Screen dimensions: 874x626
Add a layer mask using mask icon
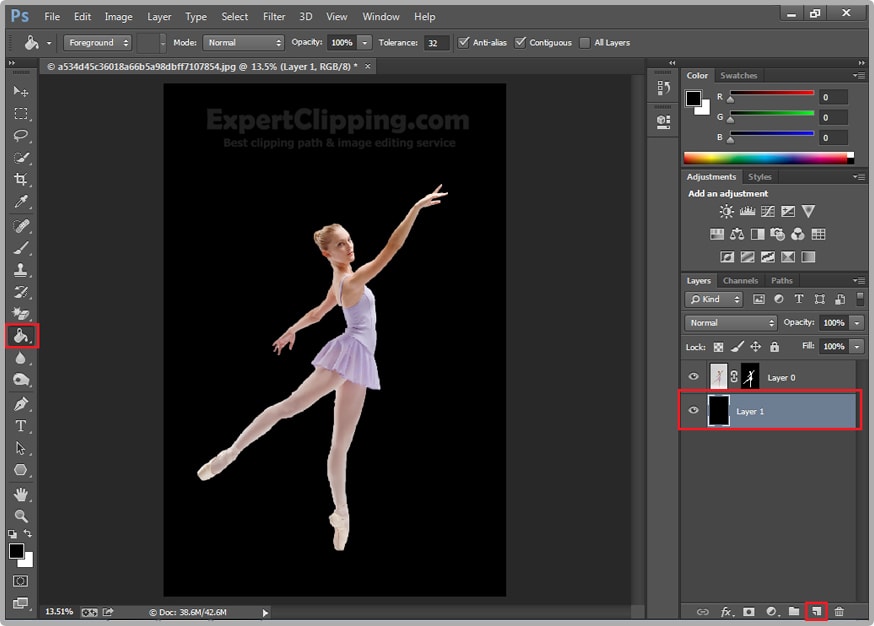pyautogui.click(x=748, y=611)
